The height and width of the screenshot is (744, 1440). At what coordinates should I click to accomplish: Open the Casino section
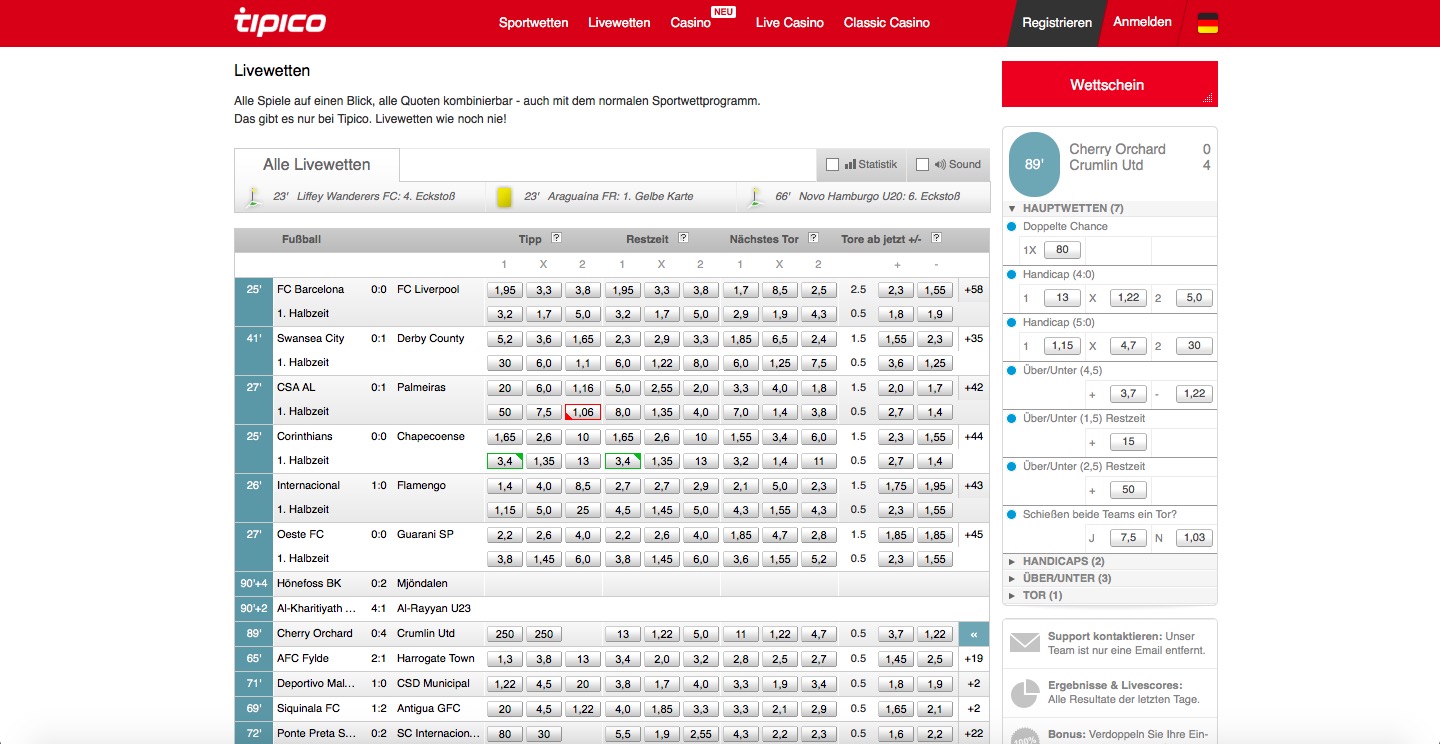tap(691, 23)
